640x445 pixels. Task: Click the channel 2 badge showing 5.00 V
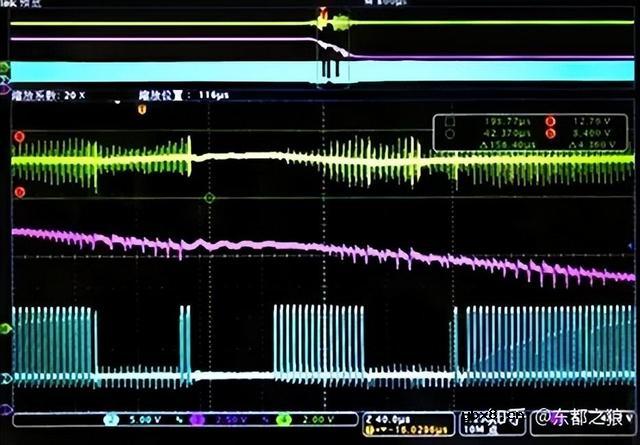tap(114, 420)
